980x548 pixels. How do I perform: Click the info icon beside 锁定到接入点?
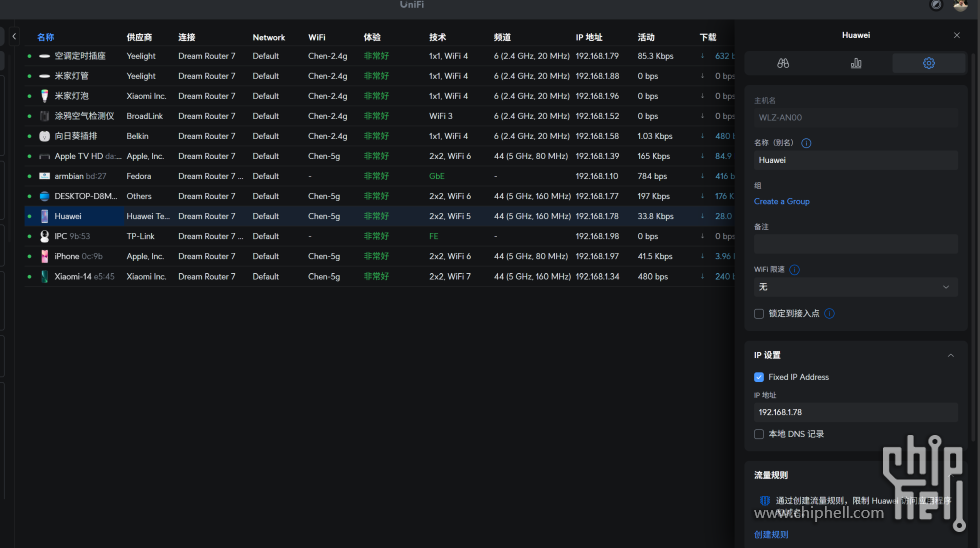pos(829,314)
